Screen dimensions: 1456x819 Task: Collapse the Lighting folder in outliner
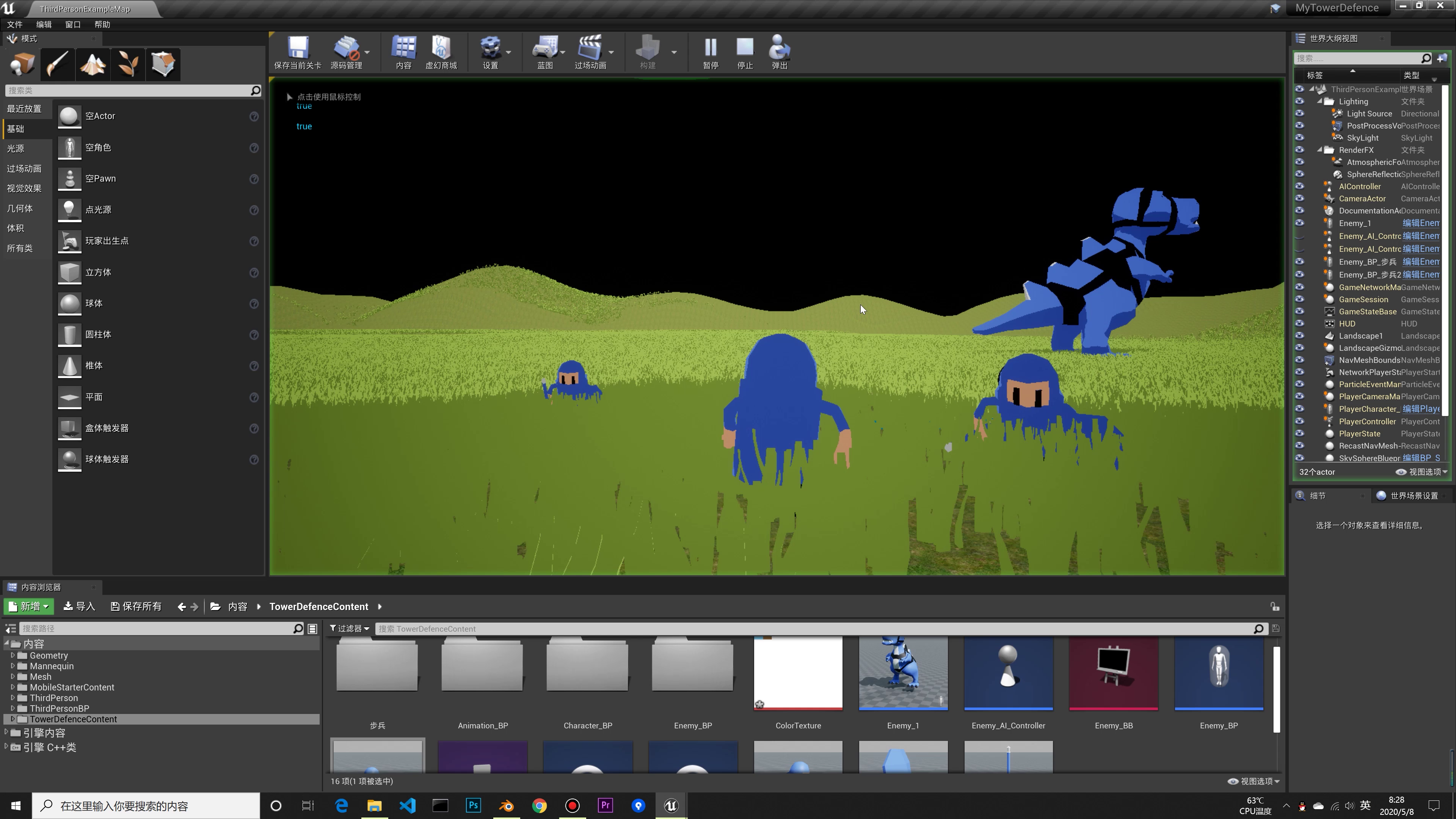click(1320, 101)
